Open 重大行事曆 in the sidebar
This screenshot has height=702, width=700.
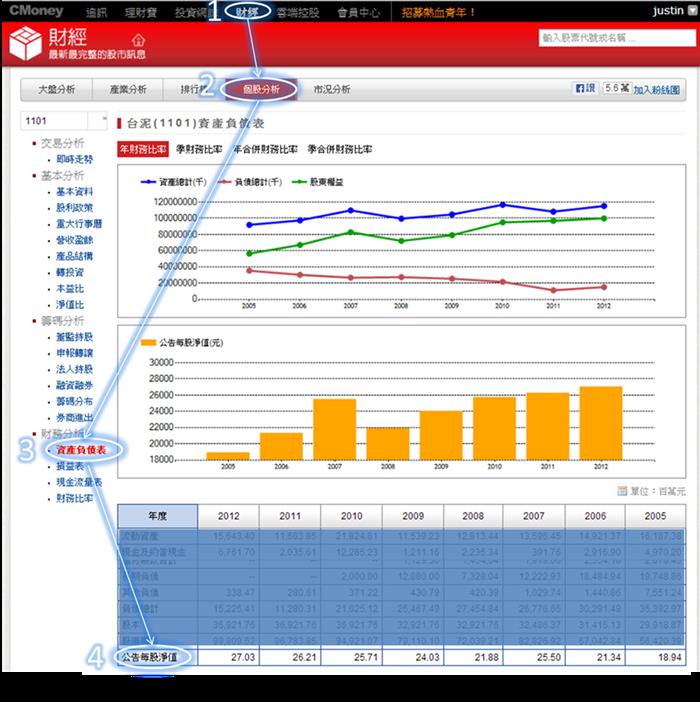pyautogui.click(x=79, y=224)
